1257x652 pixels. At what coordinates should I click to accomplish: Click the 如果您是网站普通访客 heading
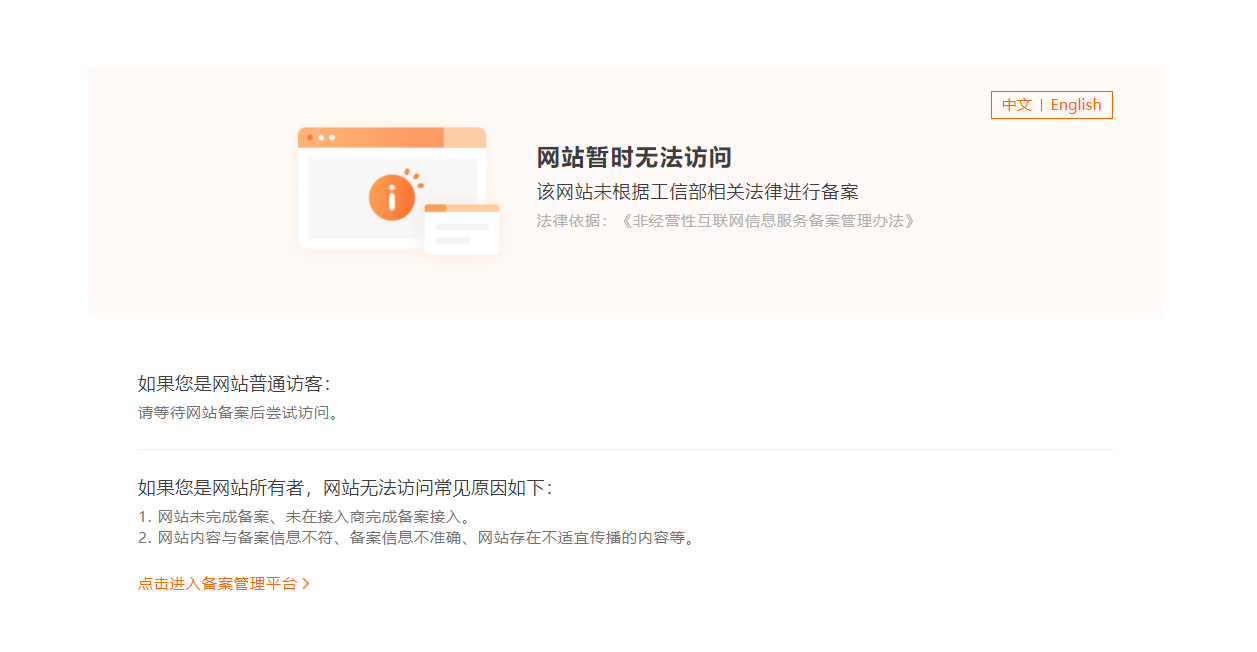pyautogui.click(x=233, y=384)
